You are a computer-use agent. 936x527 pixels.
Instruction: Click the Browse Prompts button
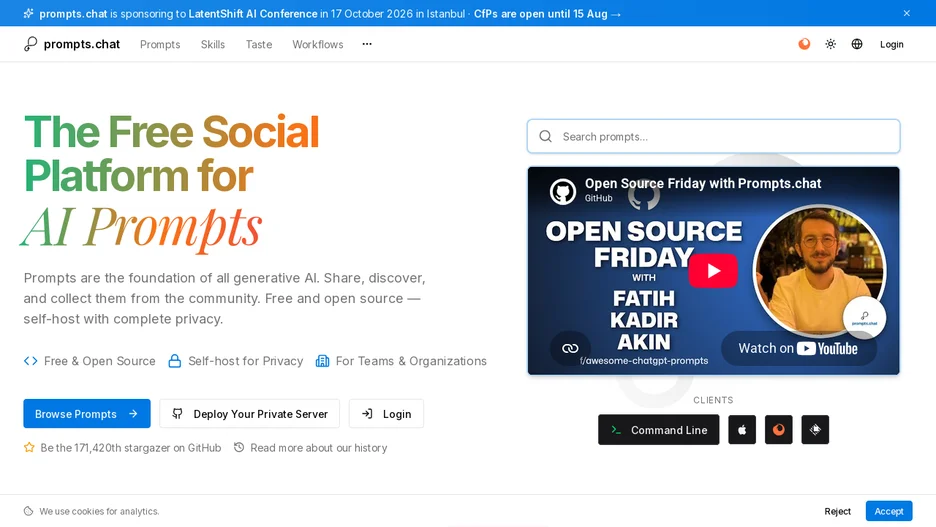87,414
